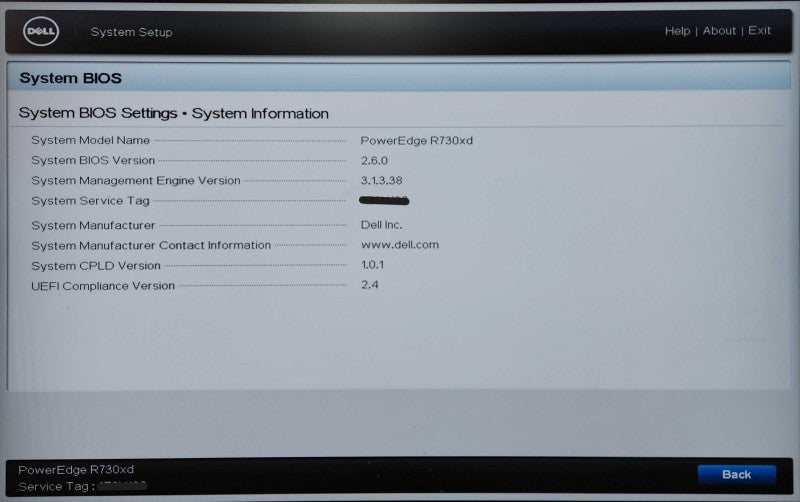Open the Help link
This screenshot has width=800, height=502.
[x=677, y=31]
